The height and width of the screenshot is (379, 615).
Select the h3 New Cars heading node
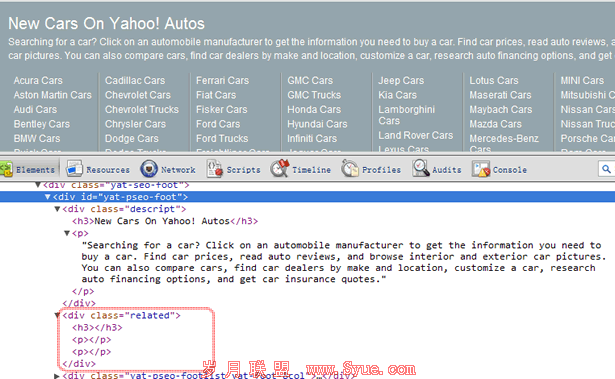click(x=165, y=221)
